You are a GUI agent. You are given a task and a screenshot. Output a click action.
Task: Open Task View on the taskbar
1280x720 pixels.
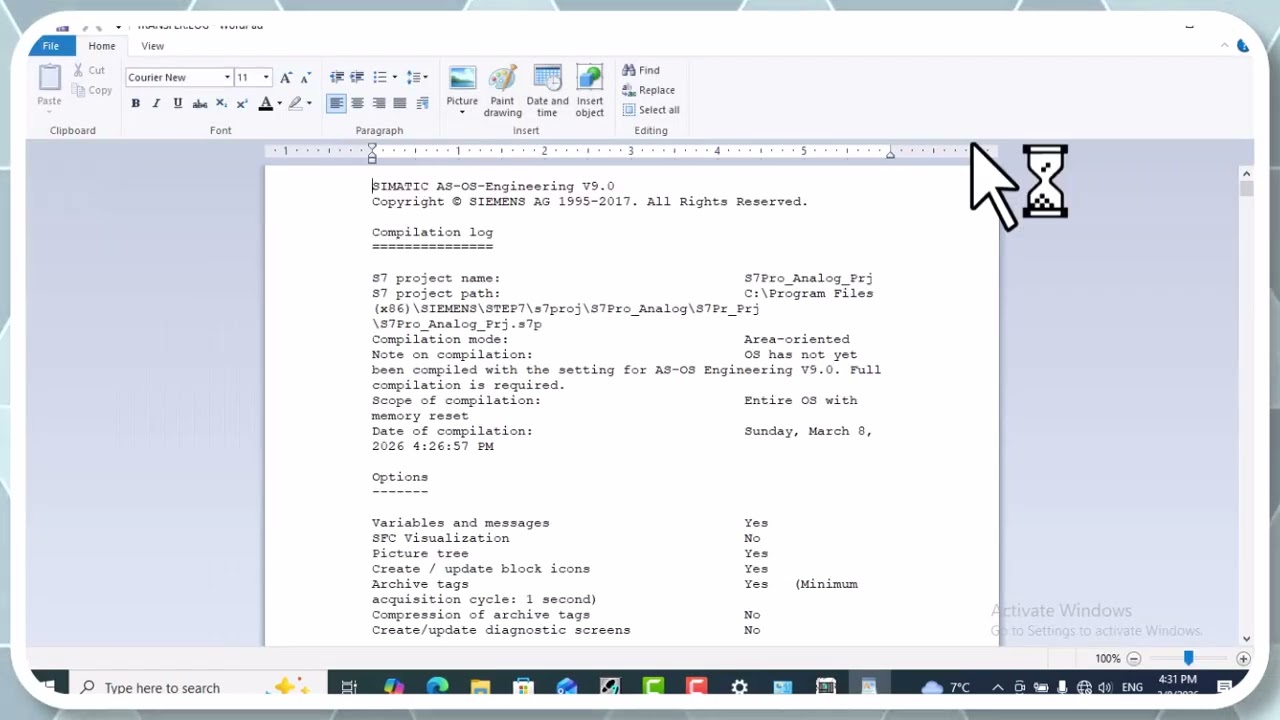coord(349,687)
